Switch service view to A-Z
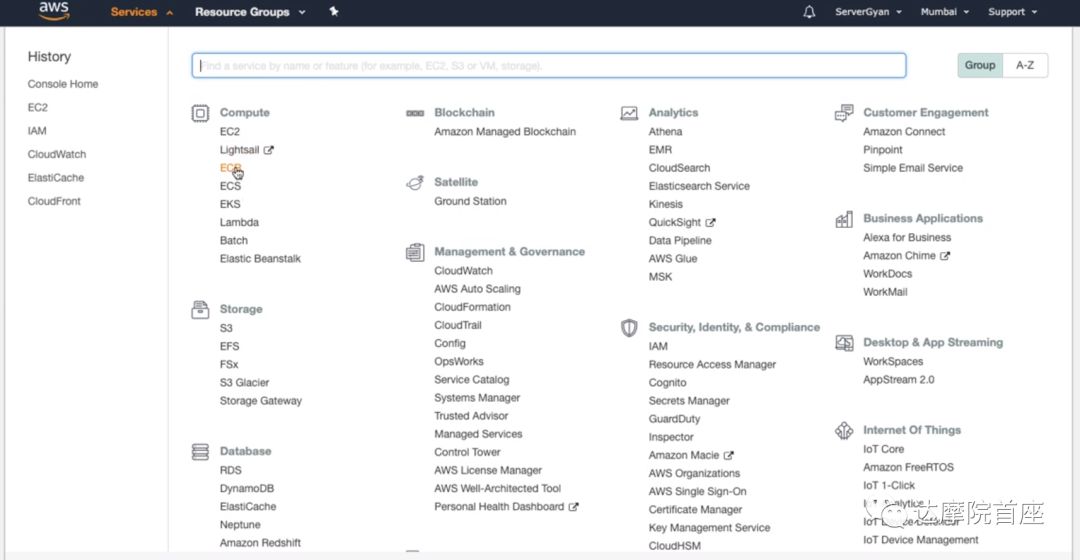Image resolution: width=1080 pixels, height=560 pixels. [x=1025, y=65]
